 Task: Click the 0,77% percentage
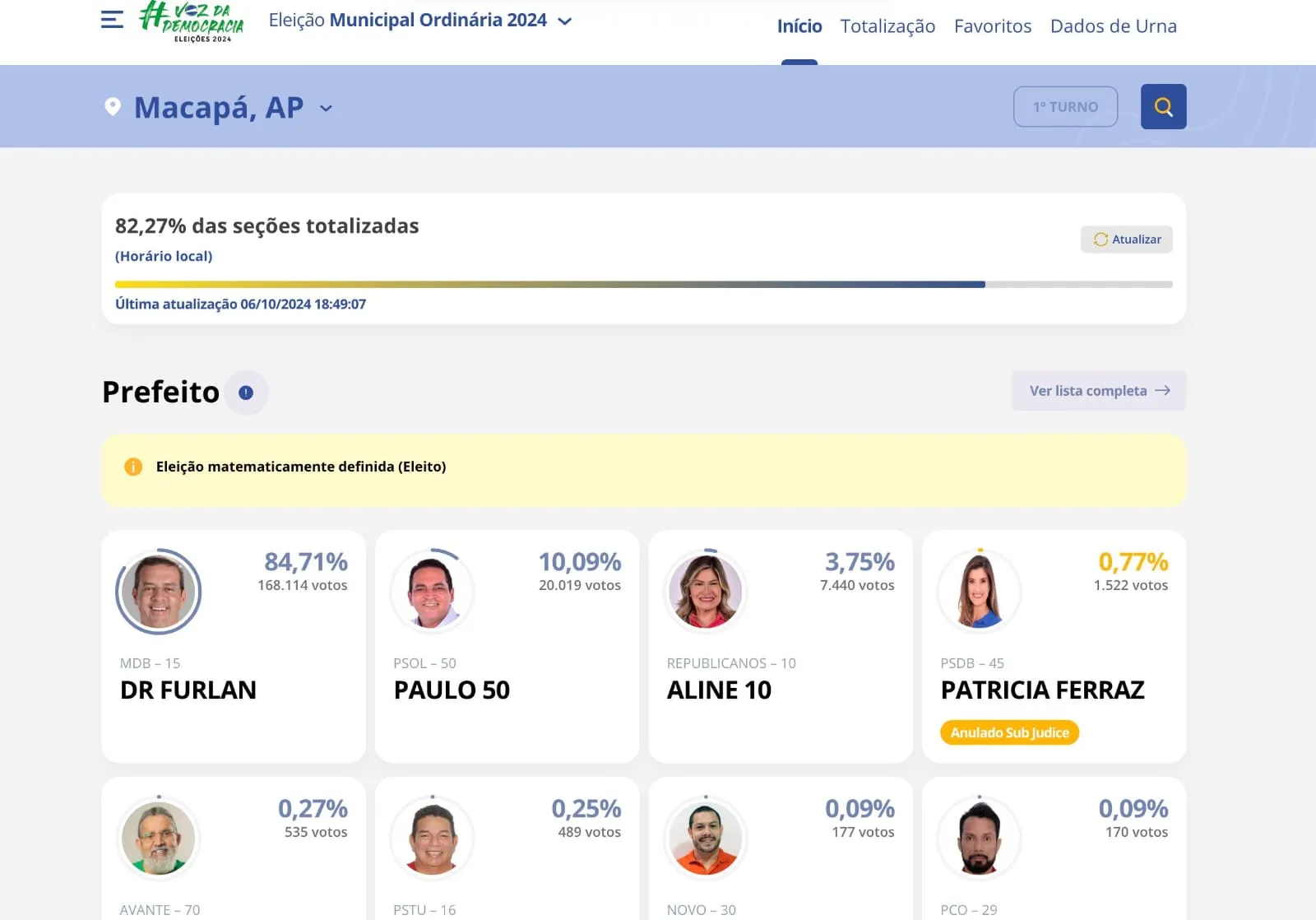(1133, 562)
